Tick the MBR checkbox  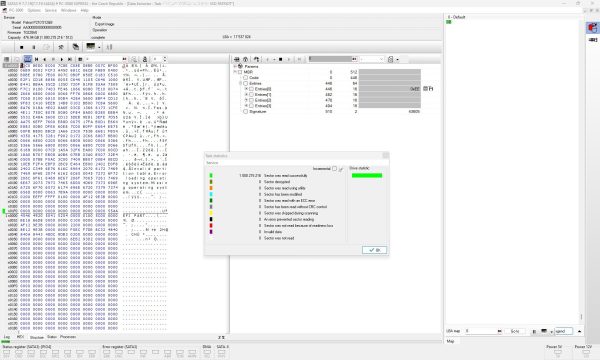click(x=240, y=72)
